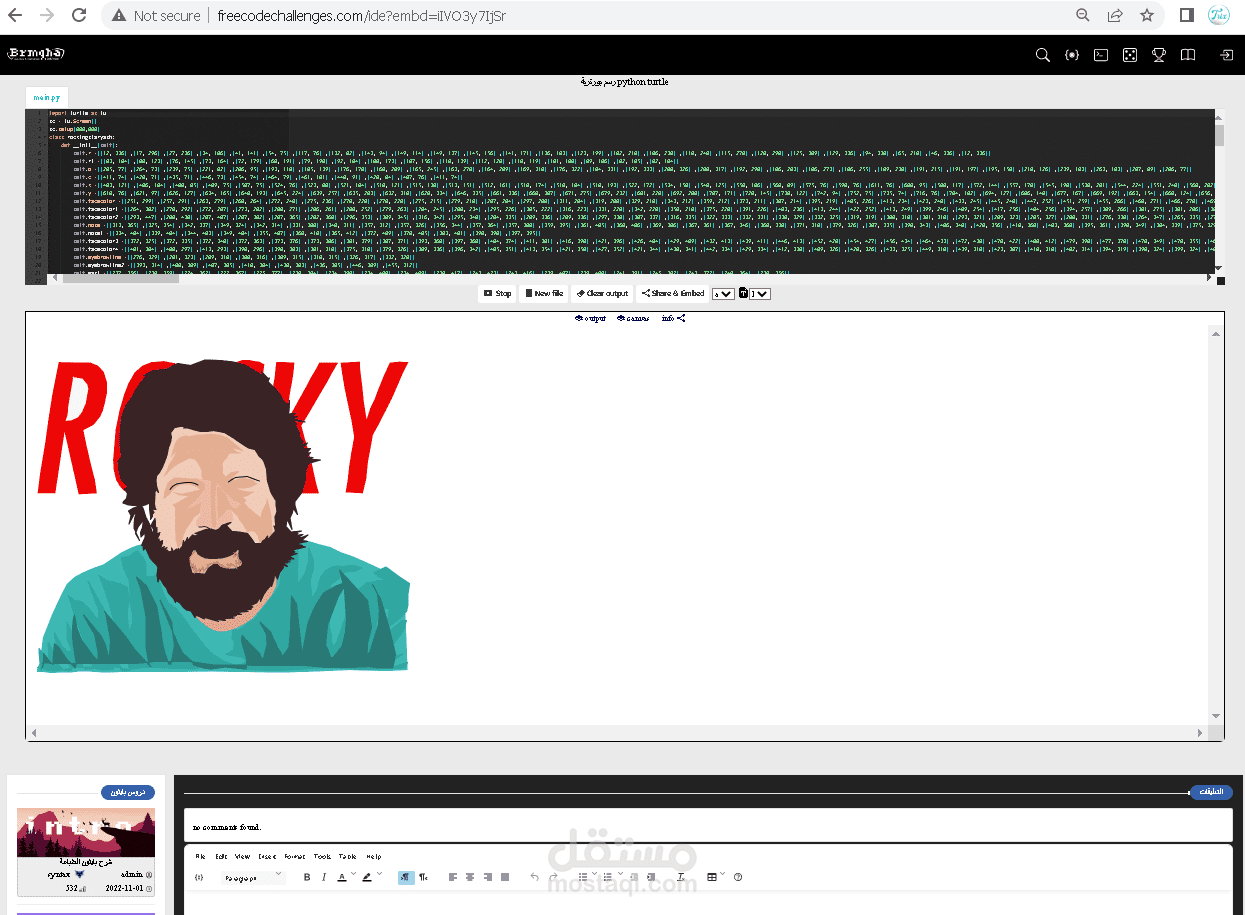The width and height of the screenshot is (1245, 915).
Task: Expand the highlight color dropdown arrow
Action: 380,874
